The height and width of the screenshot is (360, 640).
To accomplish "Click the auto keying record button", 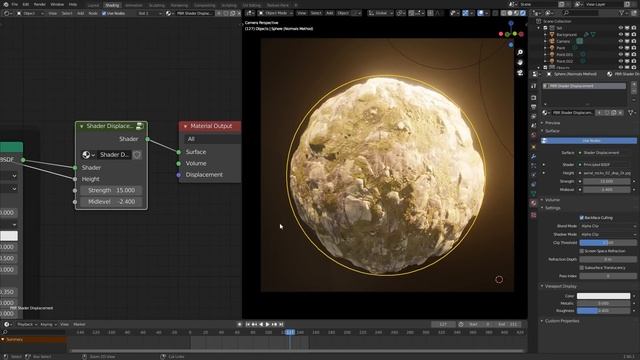I will 240,324.
